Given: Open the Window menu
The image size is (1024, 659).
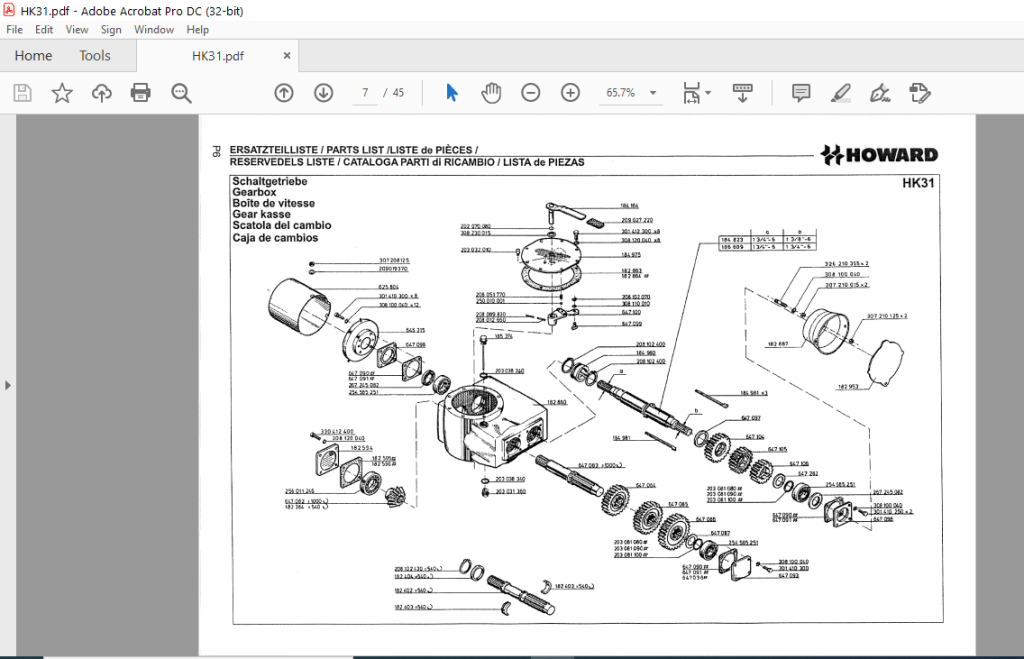Looking at the screenshot, I should 153,29.
